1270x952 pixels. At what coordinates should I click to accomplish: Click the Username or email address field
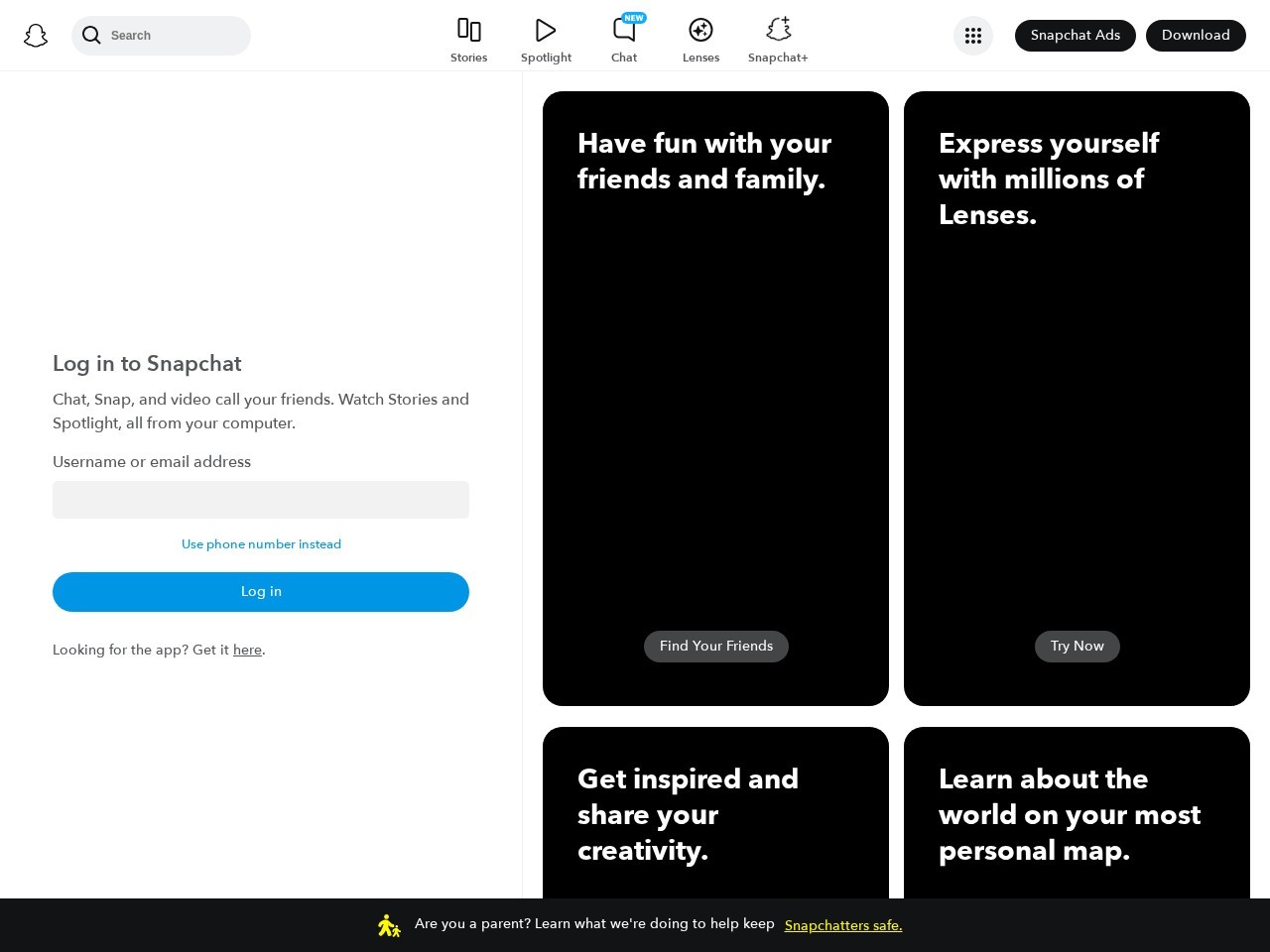[x=261, y=500]
